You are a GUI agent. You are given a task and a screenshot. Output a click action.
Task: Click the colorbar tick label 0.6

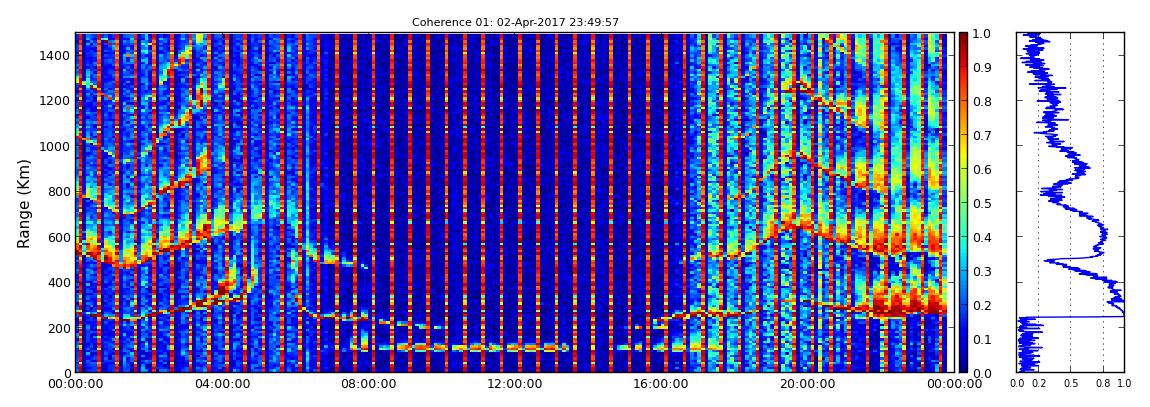pos(982,169)
